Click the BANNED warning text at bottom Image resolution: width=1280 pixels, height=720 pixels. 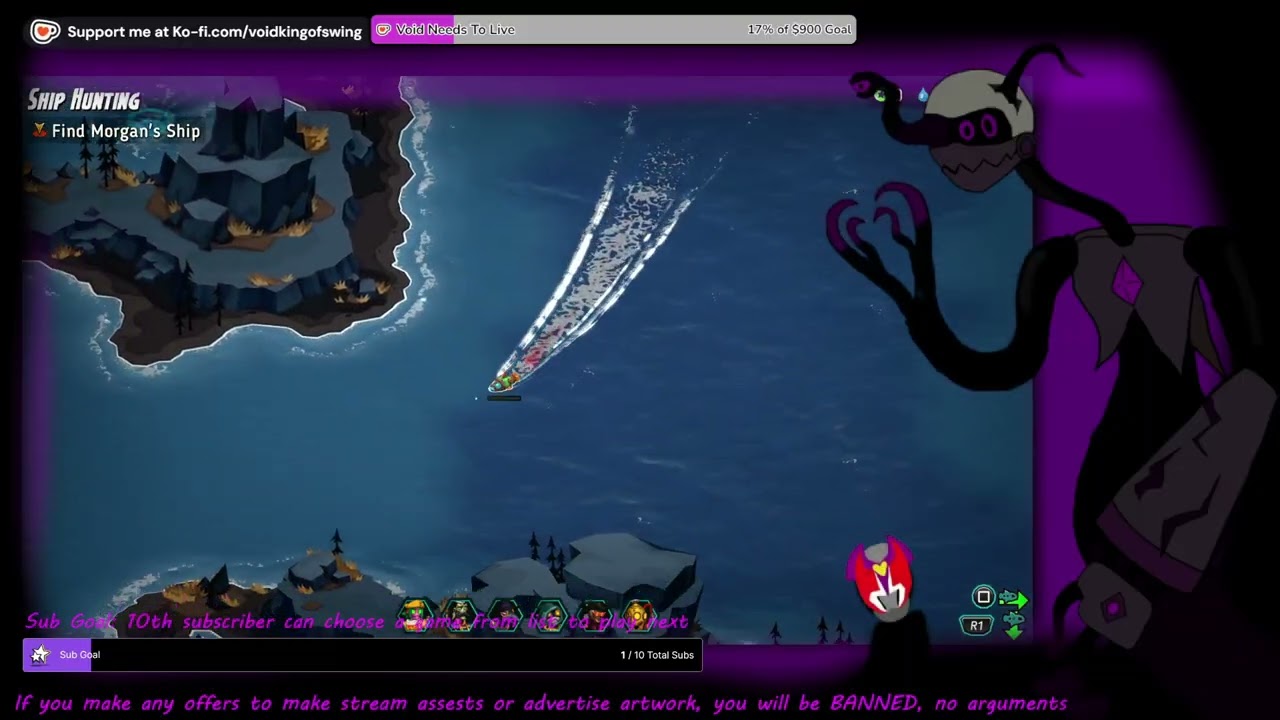pyautogui.click(x=541, y=703)
